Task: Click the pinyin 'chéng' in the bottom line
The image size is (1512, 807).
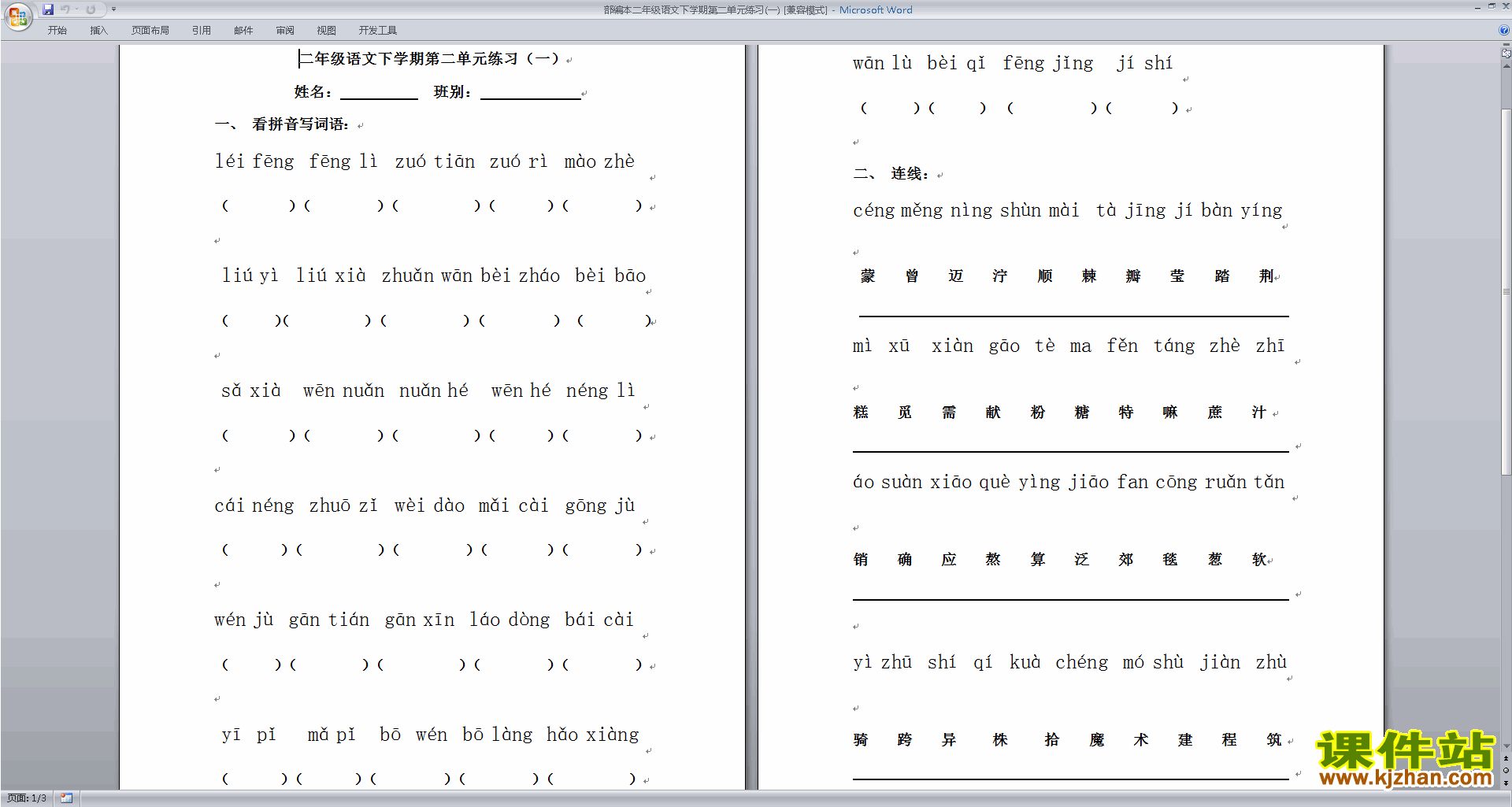Action: pyautogui.click(x=1082, y=662)
